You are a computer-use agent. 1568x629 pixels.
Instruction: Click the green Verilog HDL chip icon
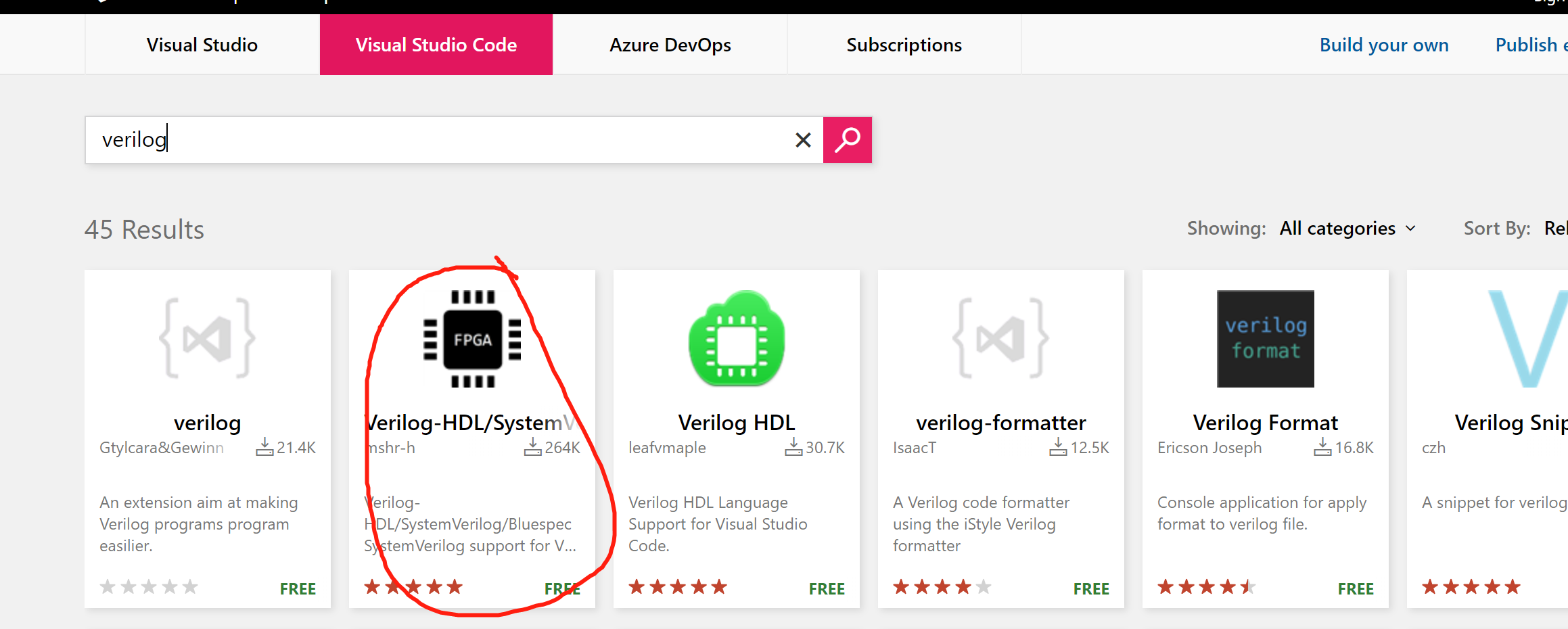click(x=736, y=339)
